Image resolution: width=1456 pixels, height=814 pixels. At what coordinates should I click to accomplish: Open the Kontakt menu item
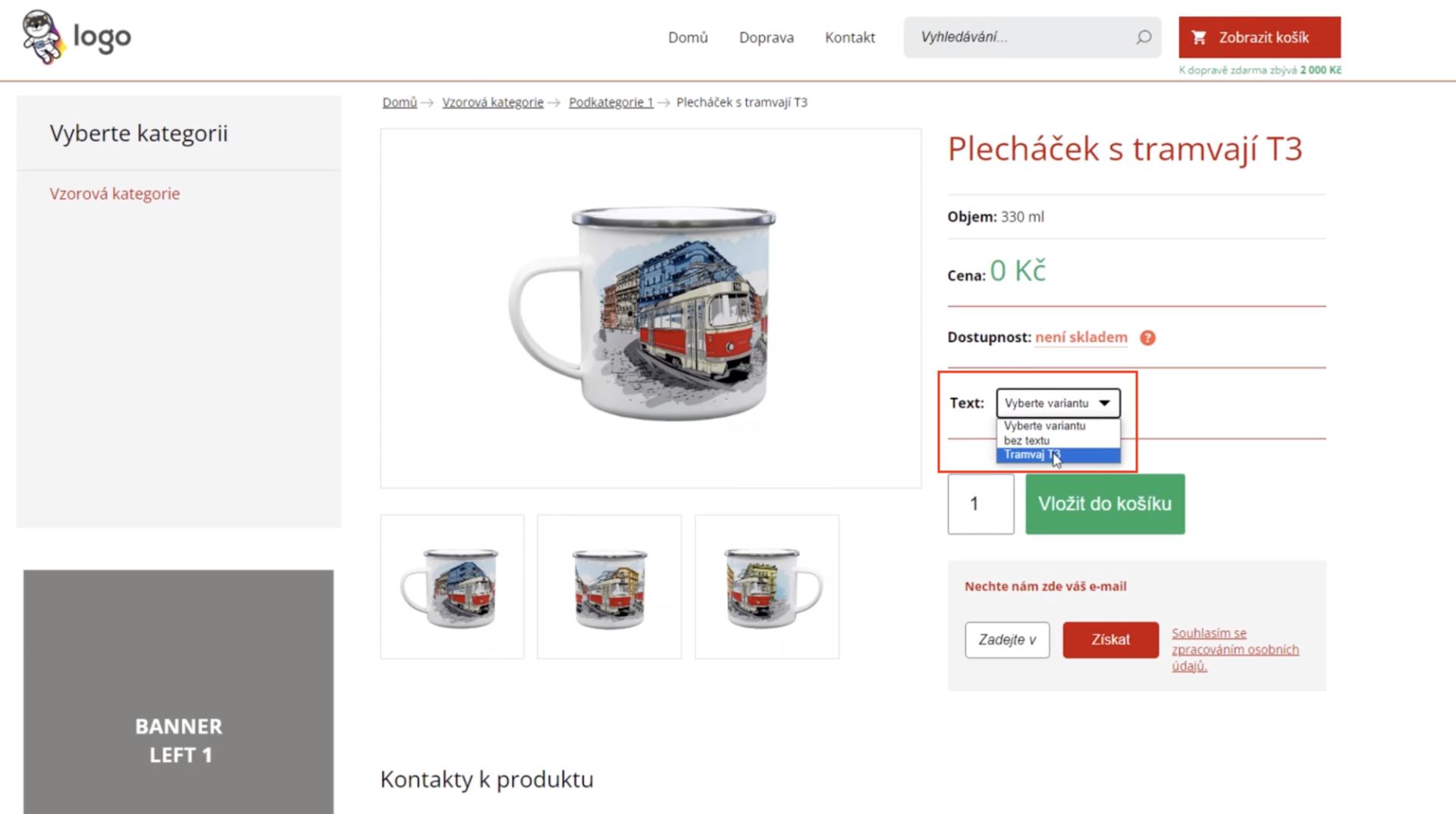click(x=849, y=37)
